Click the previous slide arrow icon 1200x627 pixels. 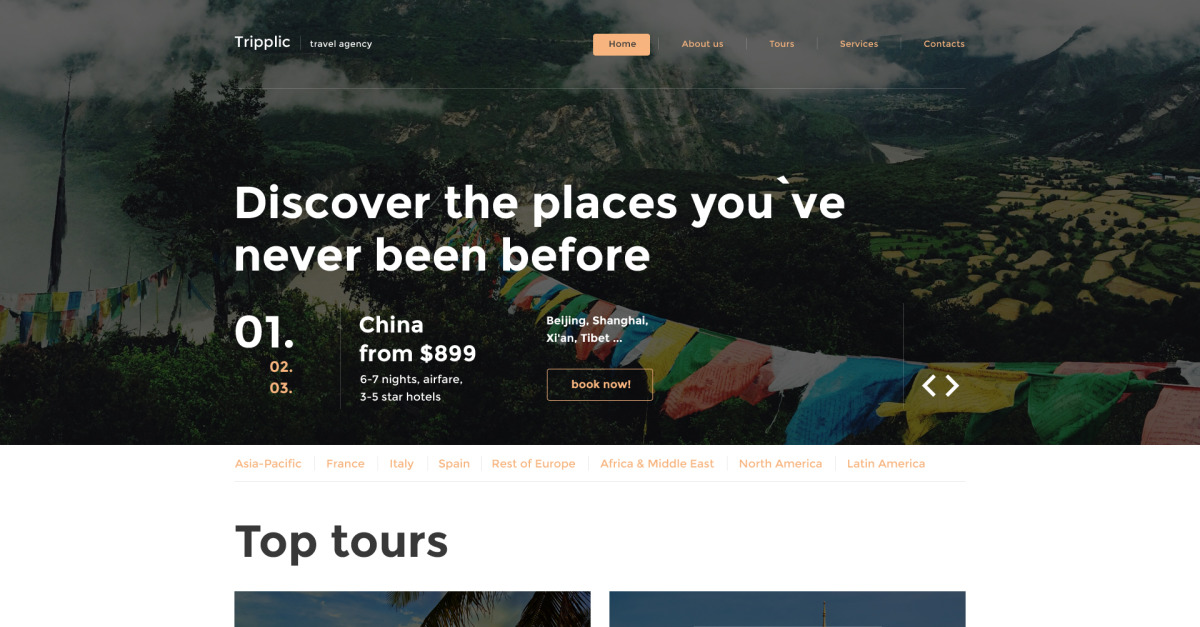pos(929,385)
